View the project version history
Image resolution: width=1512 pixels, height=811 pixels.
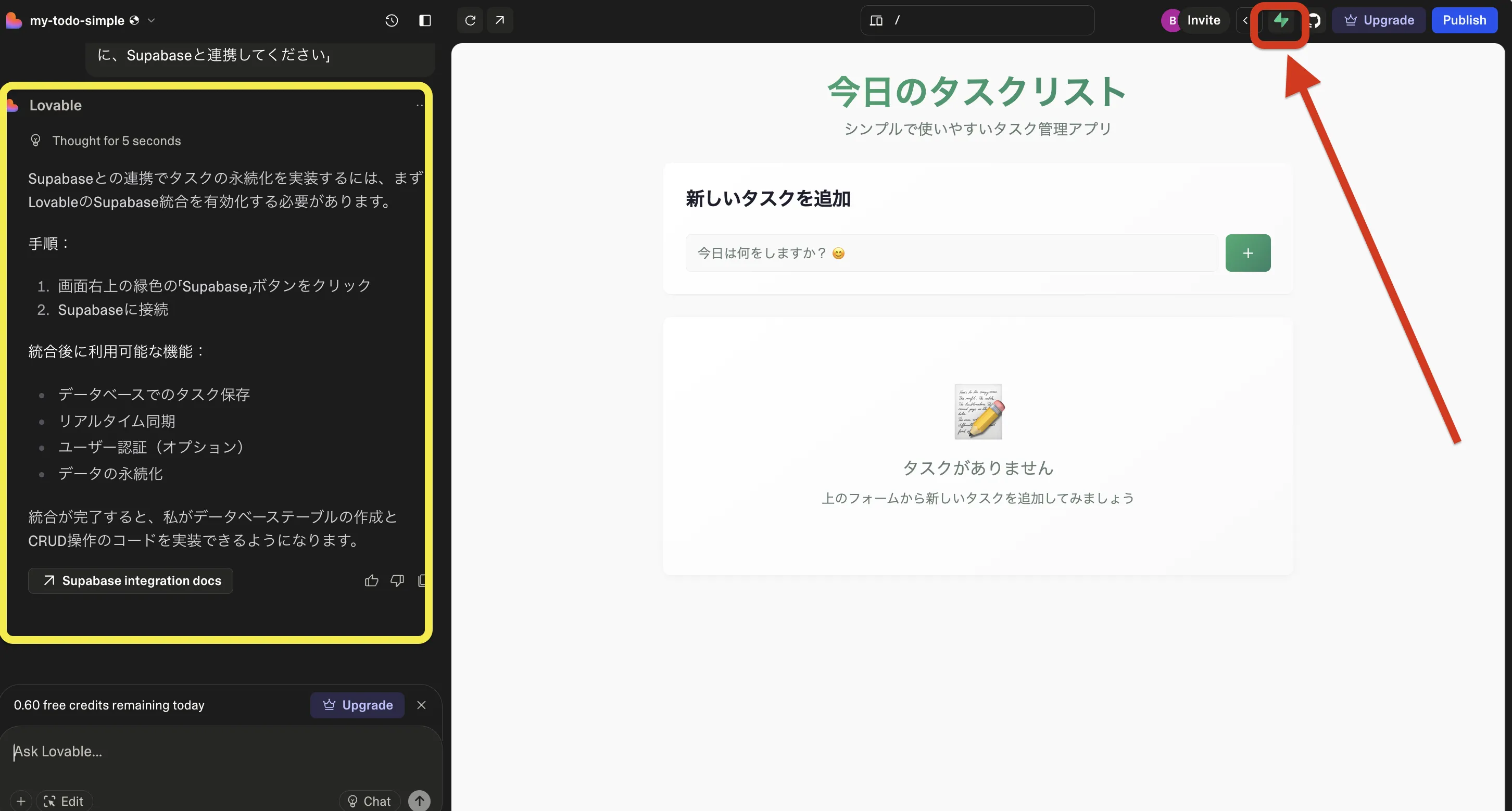coord(392,20)
